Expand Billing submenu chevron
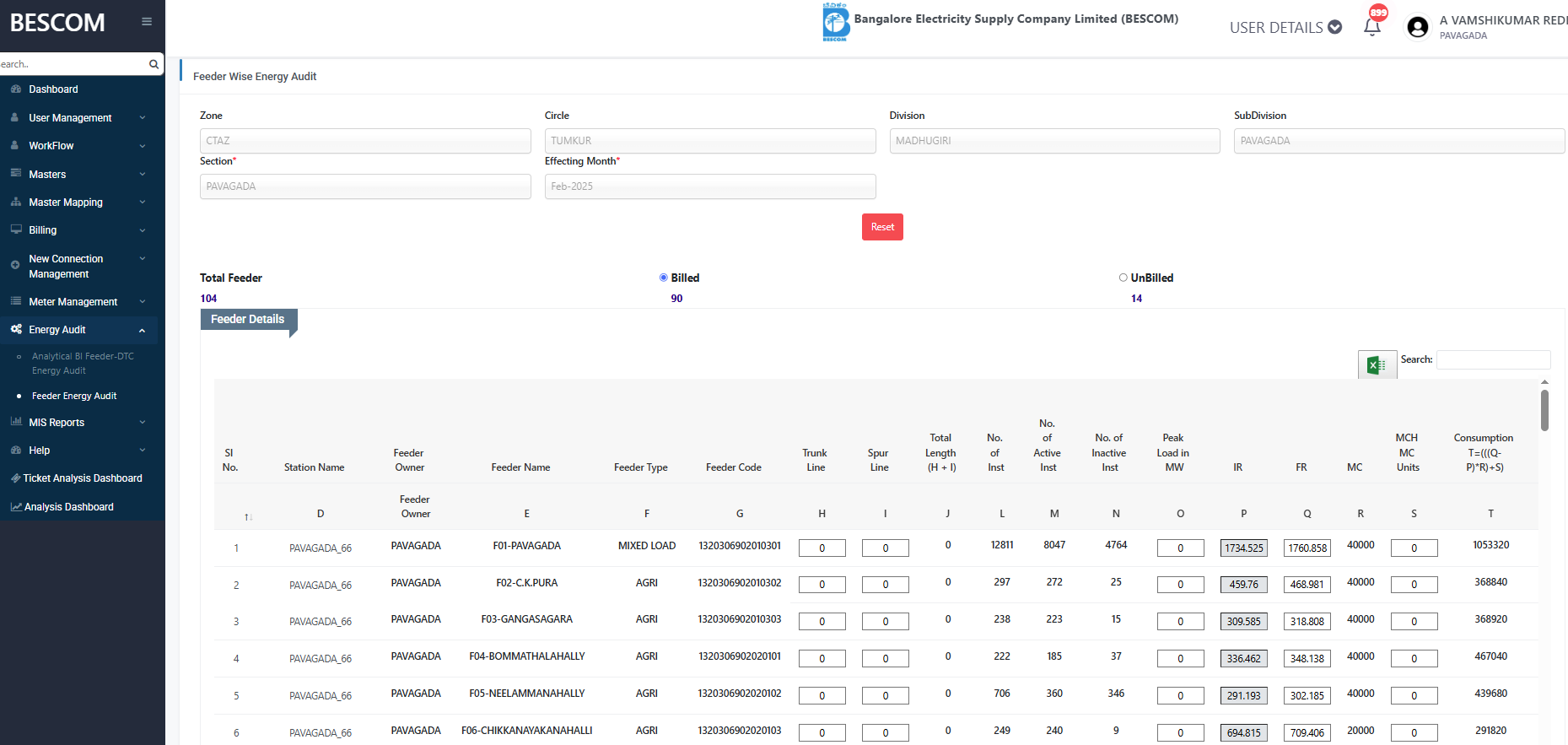Screen dimensions: 1568x745 tap(142, 230)
